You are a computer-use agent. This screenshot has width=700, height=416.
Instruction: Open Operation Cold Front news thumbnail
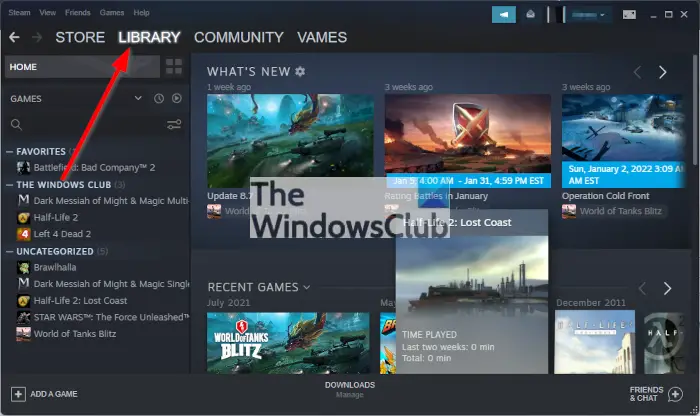(623, 141)
